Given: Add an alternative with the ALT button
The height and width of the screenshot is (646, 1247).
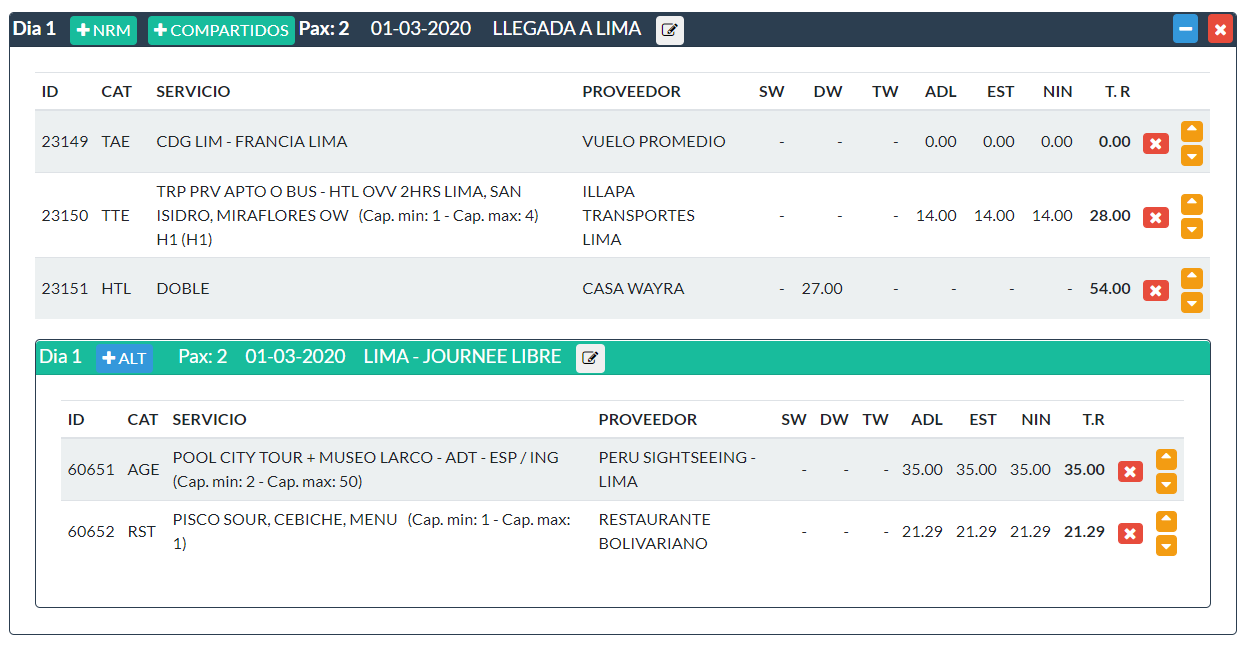Looking at the screenshot, I should 124,358.
